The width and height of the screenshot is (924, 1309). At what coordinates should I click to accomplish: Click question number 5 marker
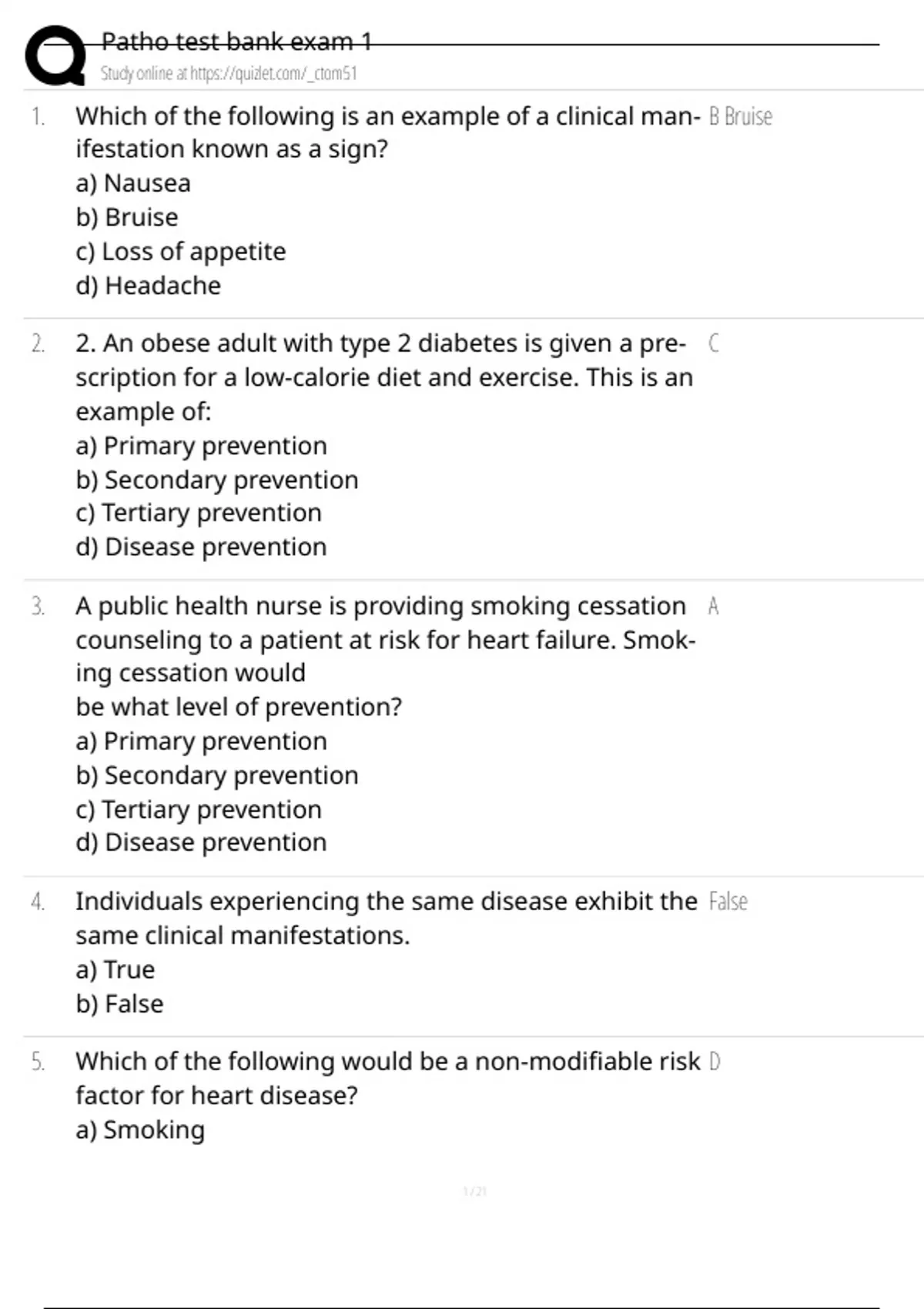[x=38, y=1062]
